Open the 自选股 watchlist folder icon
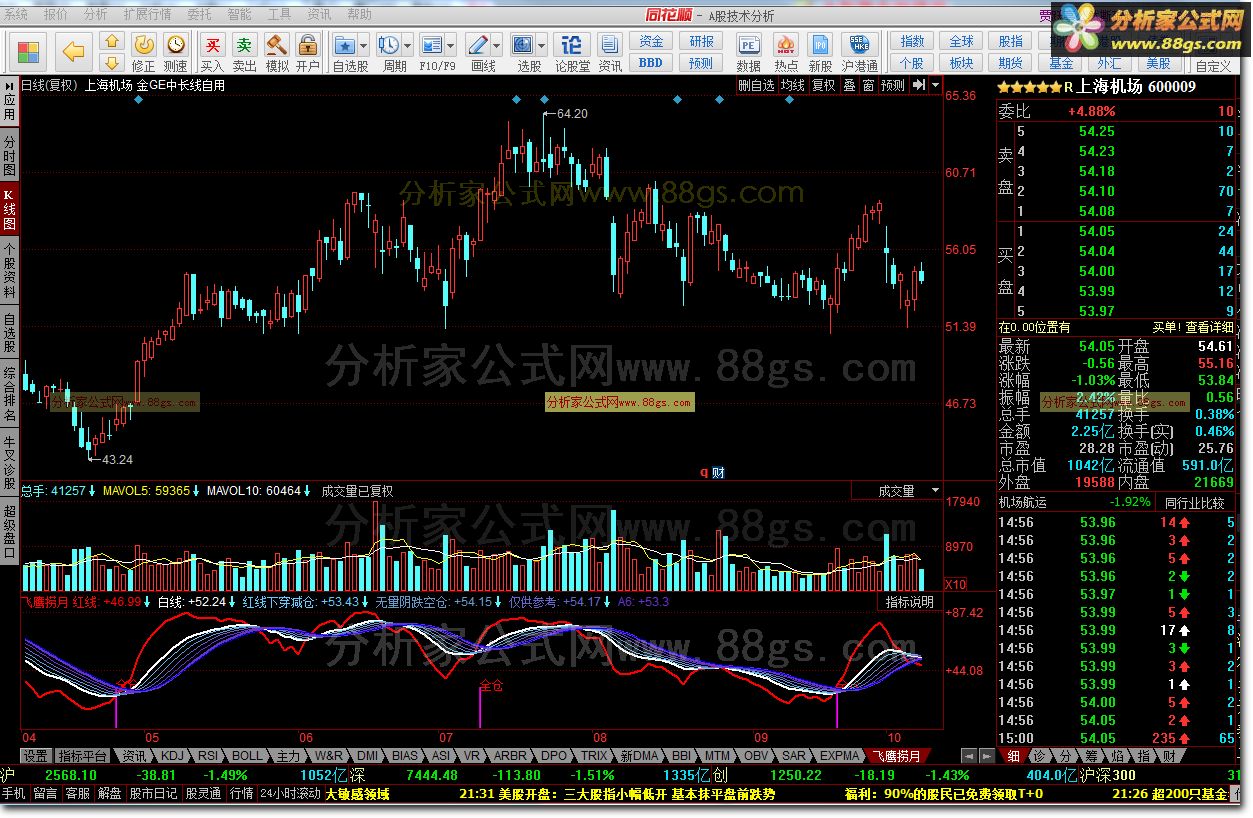 [x=345, y=46]
